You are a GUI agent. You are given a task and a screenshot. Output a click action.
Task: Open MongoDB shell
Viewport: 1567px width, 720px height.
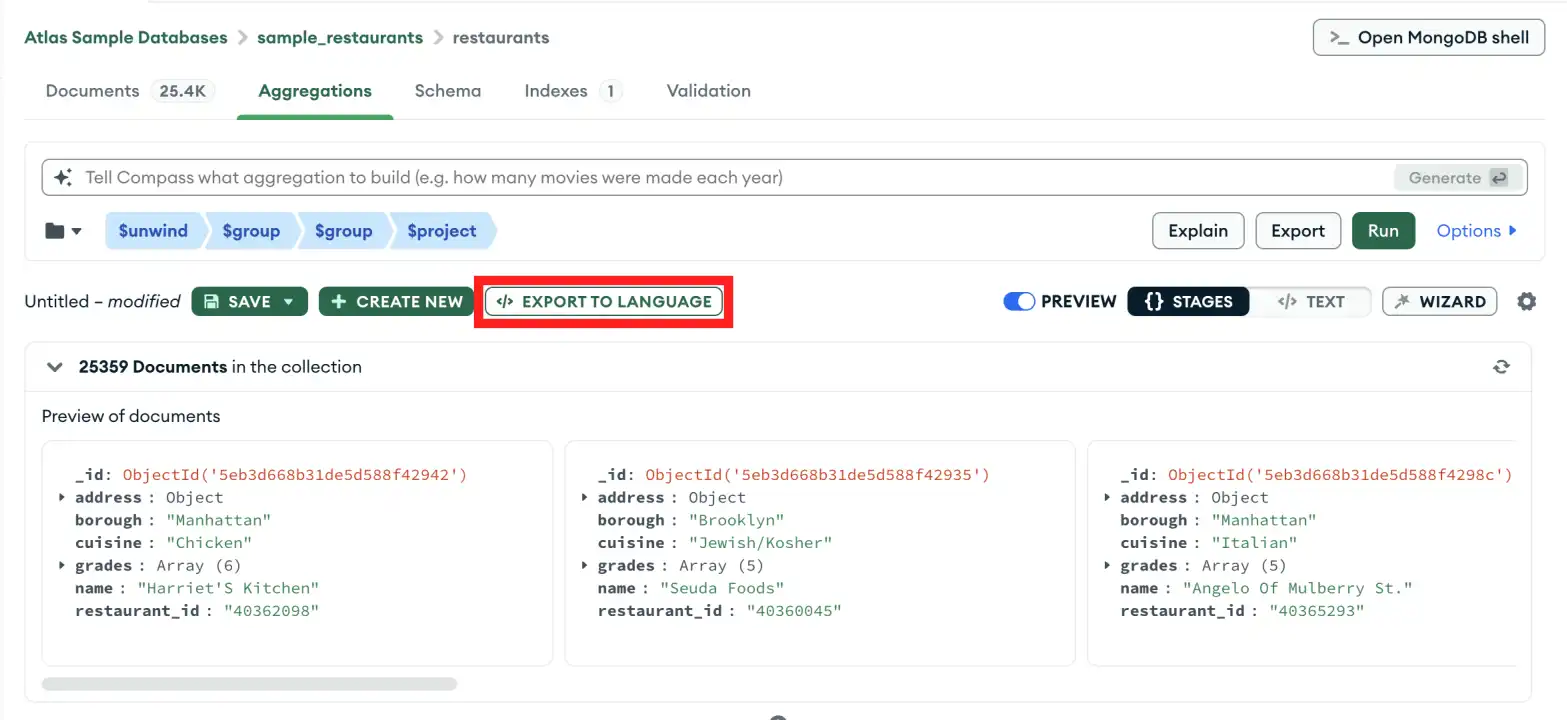tap(1428, 37)
